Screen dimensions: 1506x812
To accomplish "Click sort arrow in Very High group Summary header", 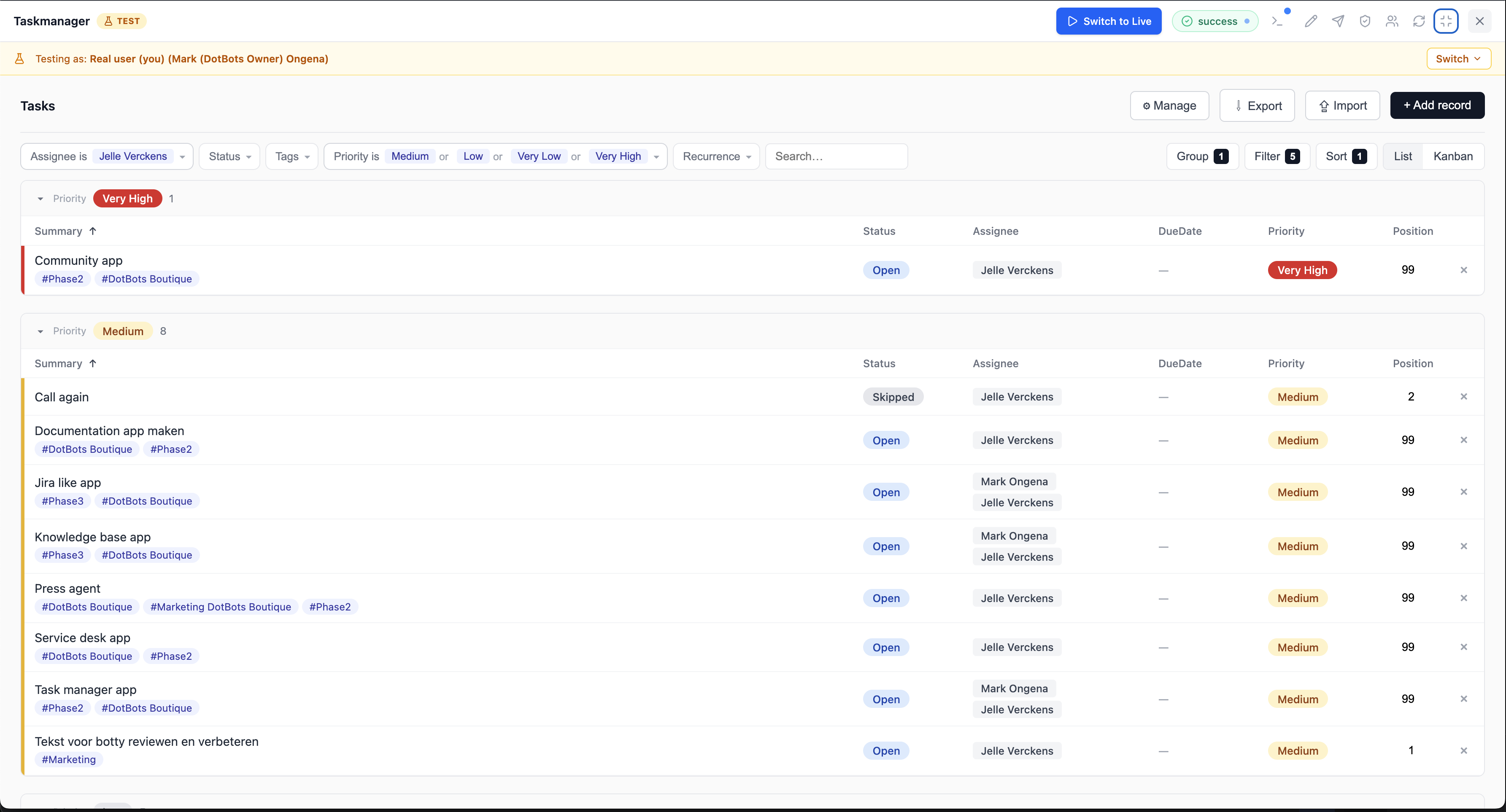I will tap(92, 231).
